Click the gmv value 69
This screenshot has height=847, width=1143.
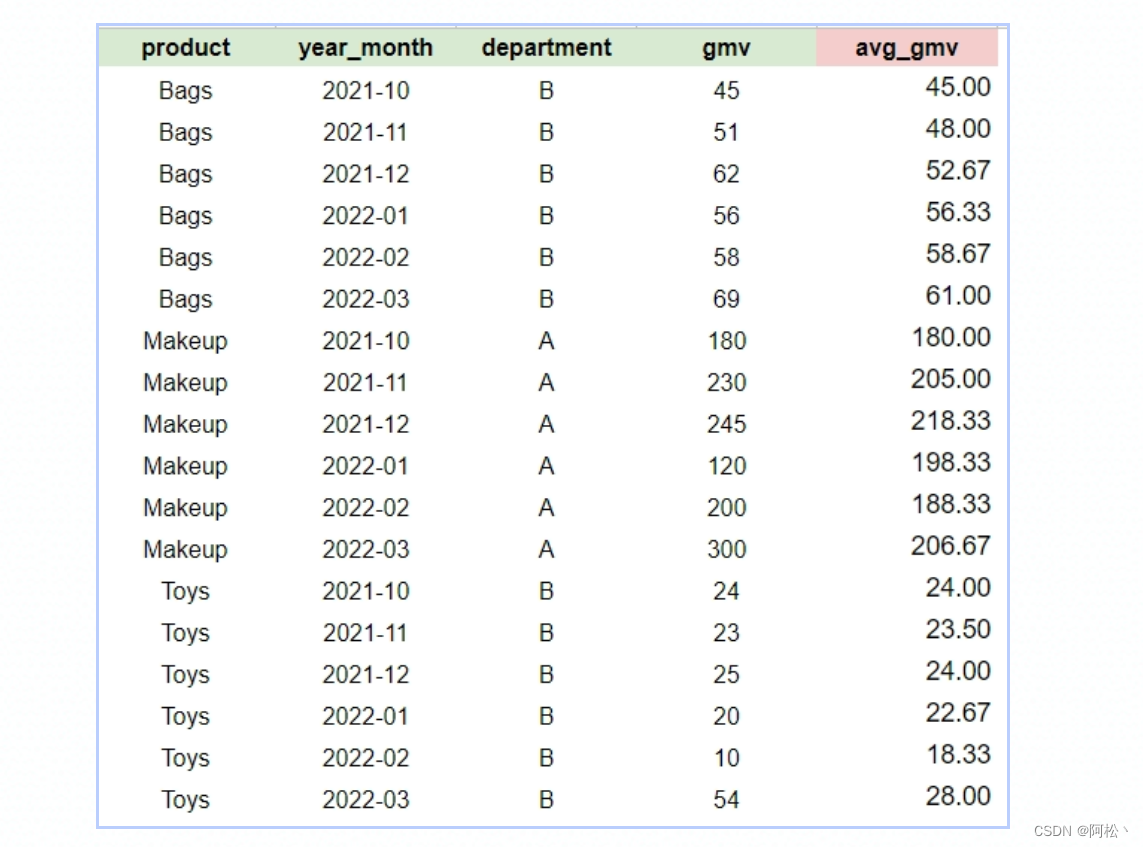[x=726, y=299]
